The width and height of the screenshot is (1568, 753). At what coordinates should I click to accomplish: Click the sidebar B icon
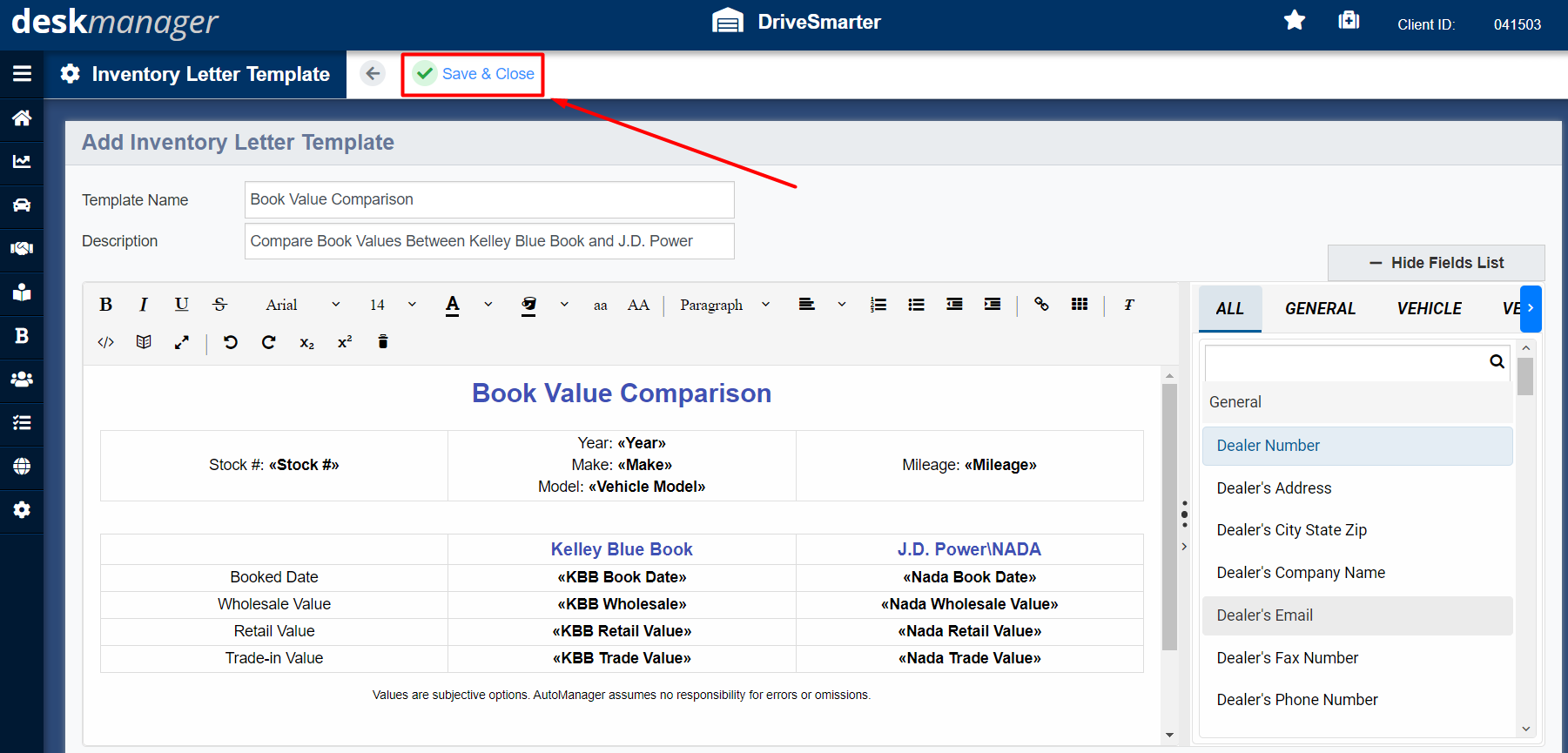click(x=22, y=335)
